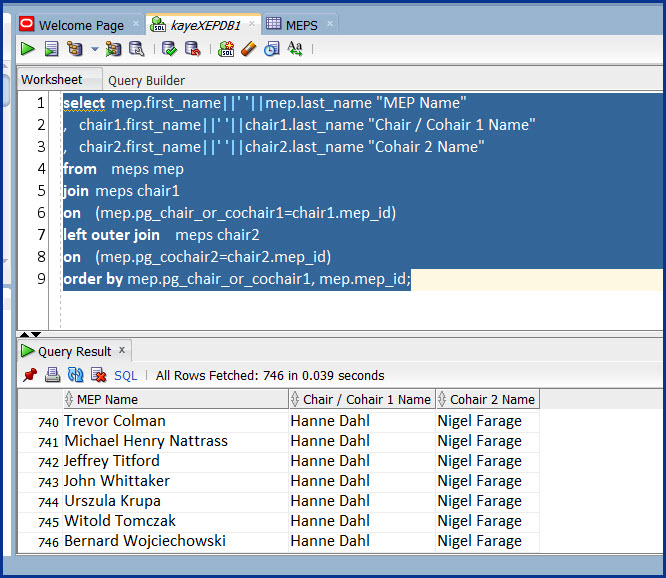Viewport: 666px width, 578px height.
Task: Select the Trevor Colman cell
Action: (176, 421)
